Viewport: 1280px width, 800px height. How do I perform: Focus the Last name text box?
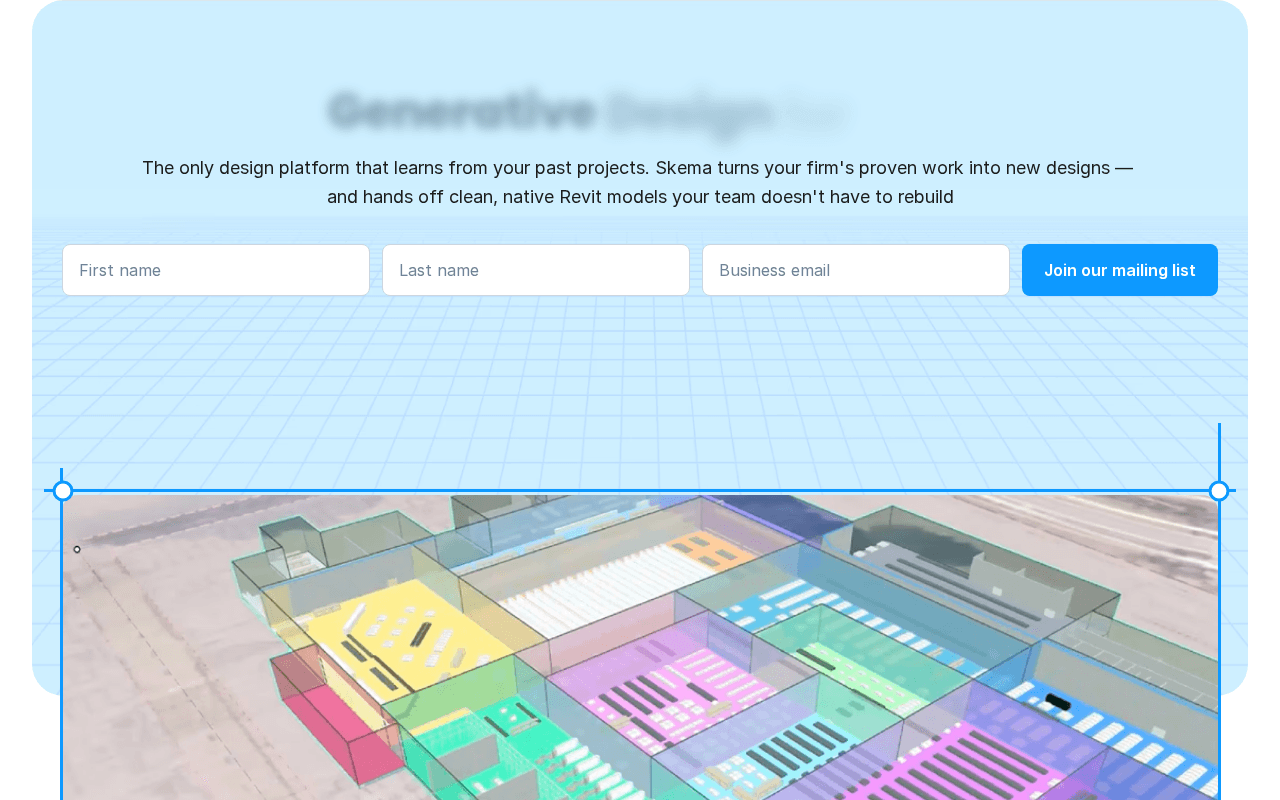[536, 270]
